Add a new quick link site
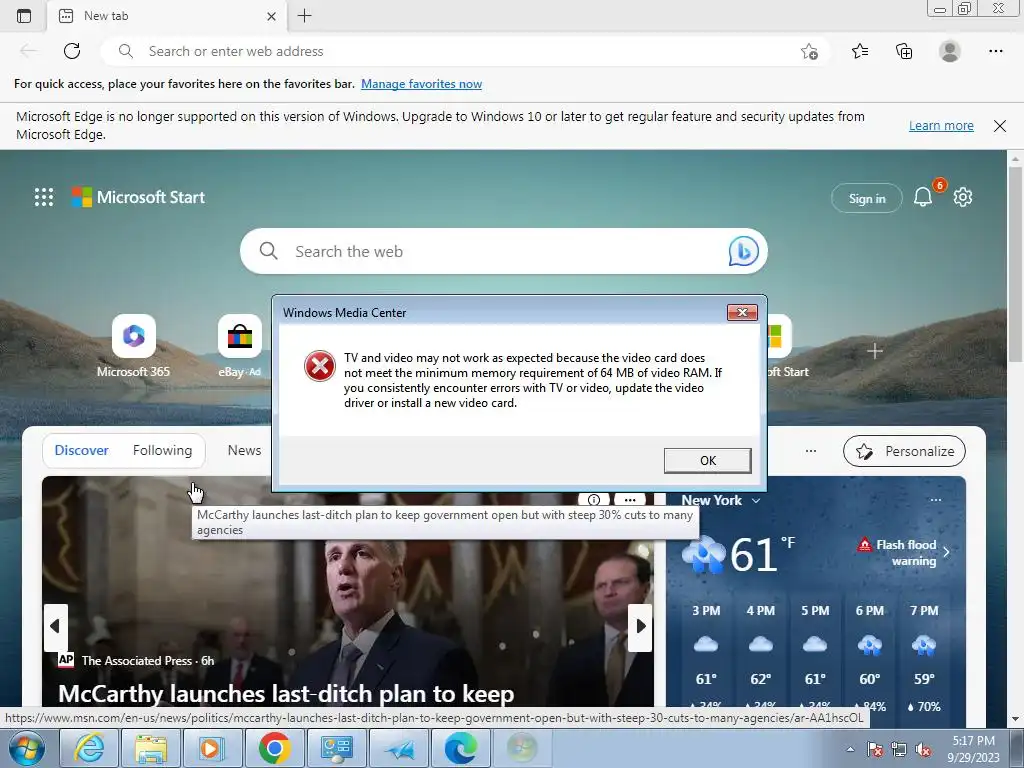 [x=874, y=351]
